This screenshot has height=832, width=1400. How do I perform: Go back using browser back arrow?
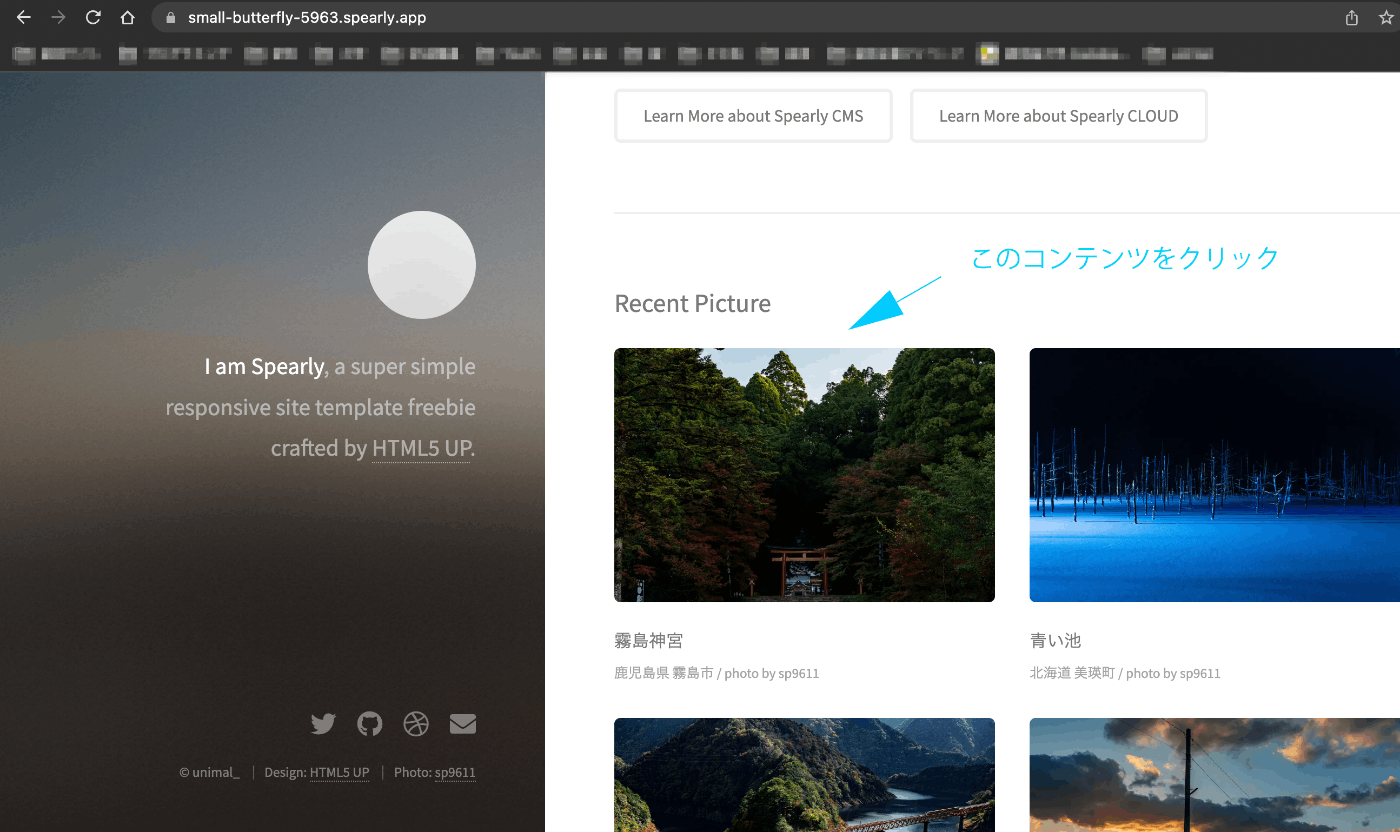[x=23, y=18]
